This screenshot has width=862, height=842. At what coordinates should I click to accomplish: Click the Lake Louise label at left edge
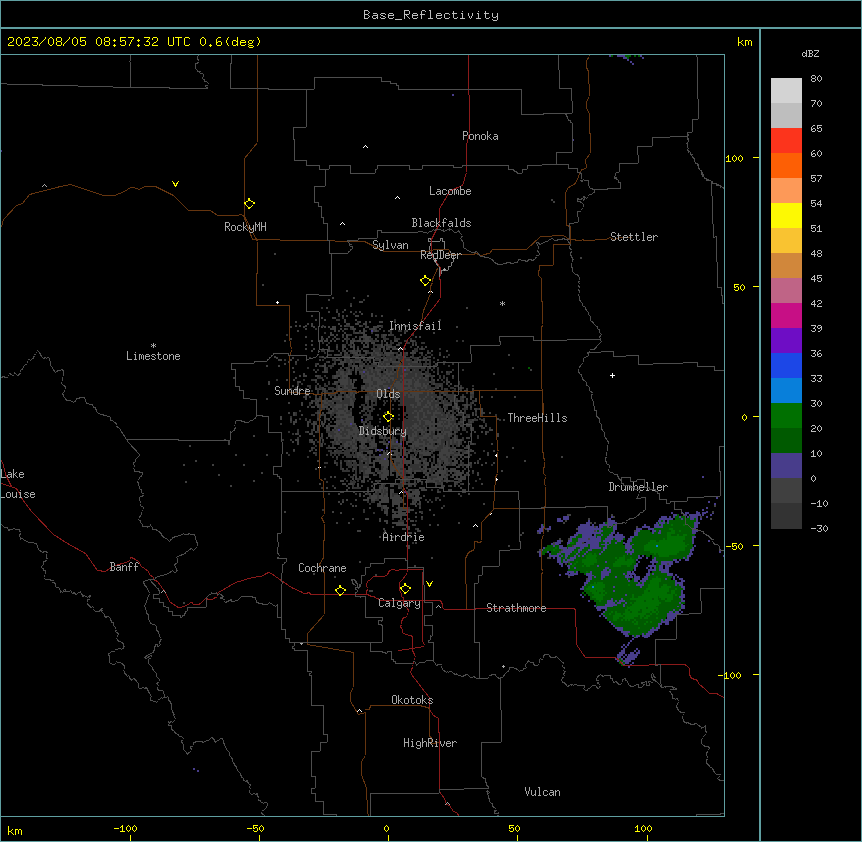pyautogui.click(x=18, y=484)
